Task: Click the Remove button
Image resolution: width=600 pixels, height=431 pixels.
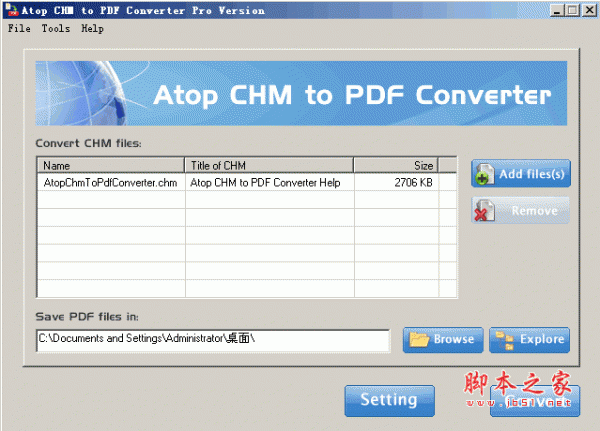Action: (x=521, y=210)
